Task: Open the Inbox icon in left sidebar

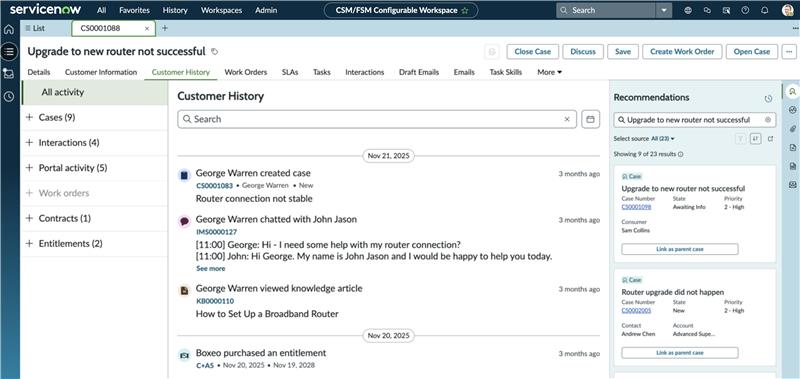Action: click(x=9, y=73)
